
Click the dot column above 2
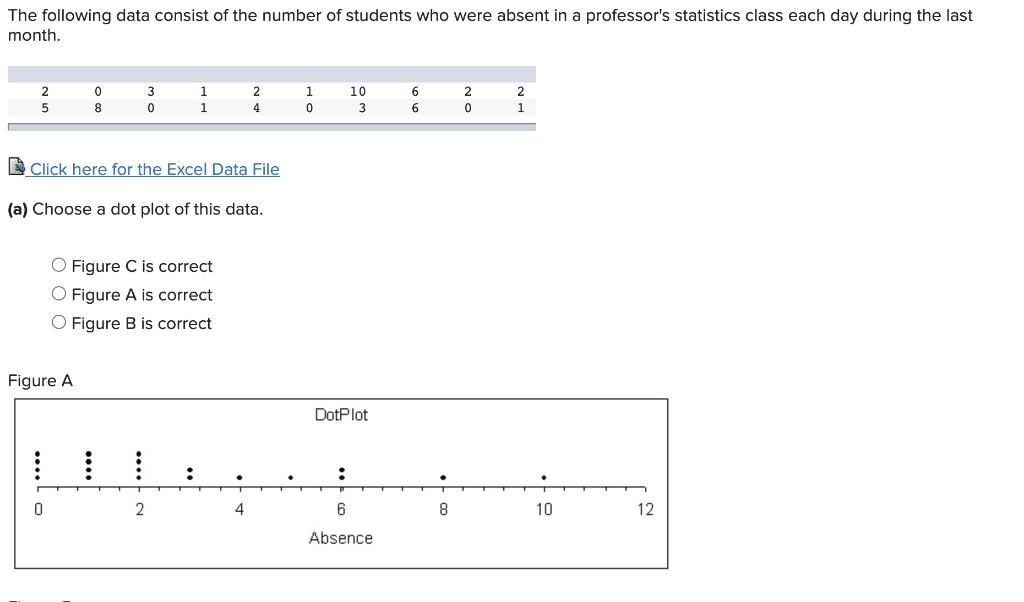click(x=138, y=466)
